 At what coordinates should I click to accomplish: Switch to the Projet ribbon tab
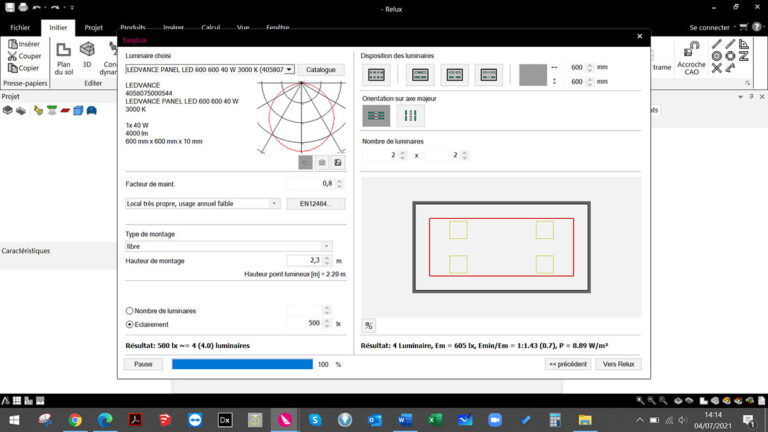pos(93,28)
